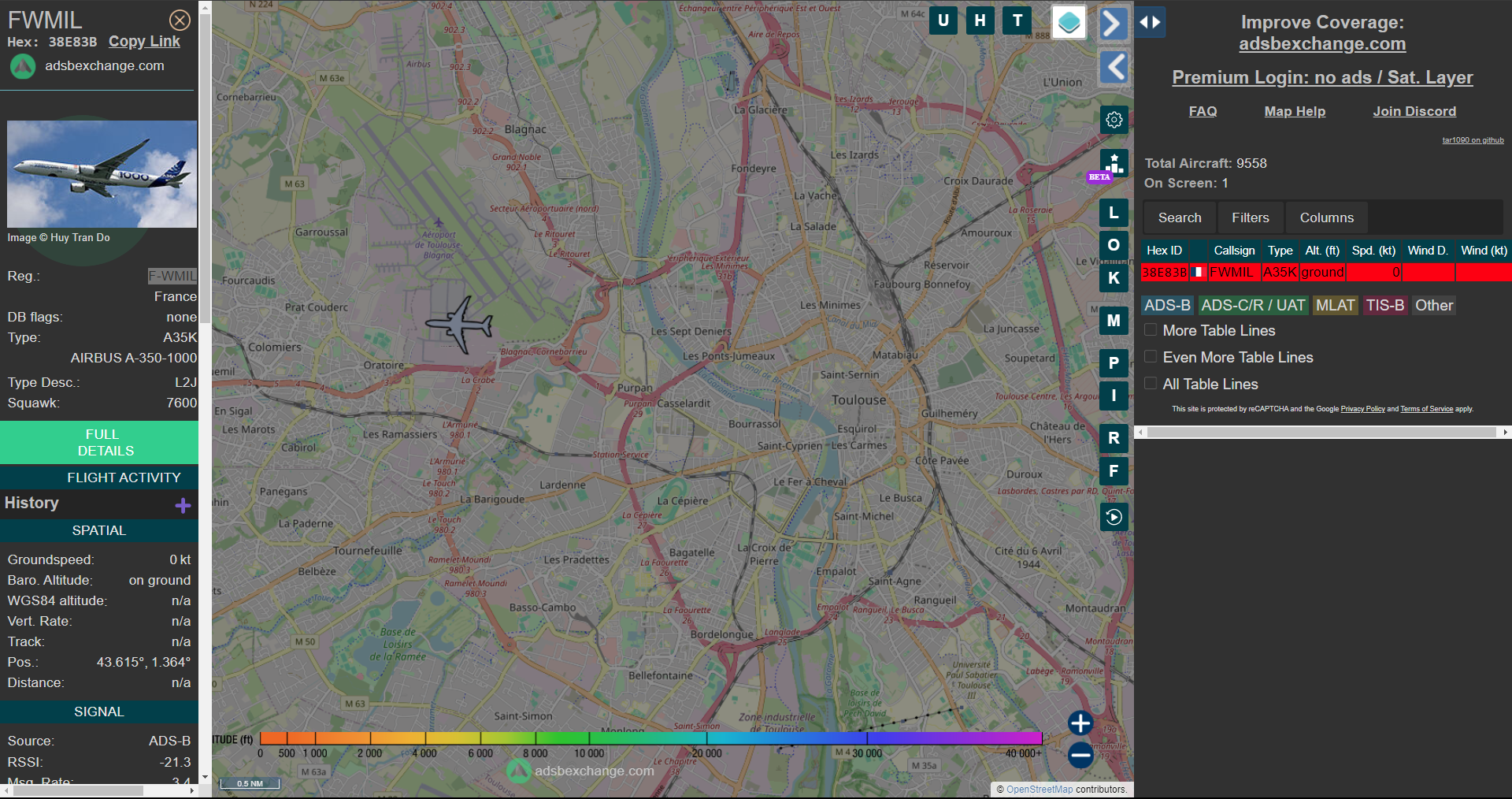Screen dimensions: 1512x799
Task: Click the Copy Link link
Action: point(144,42)
